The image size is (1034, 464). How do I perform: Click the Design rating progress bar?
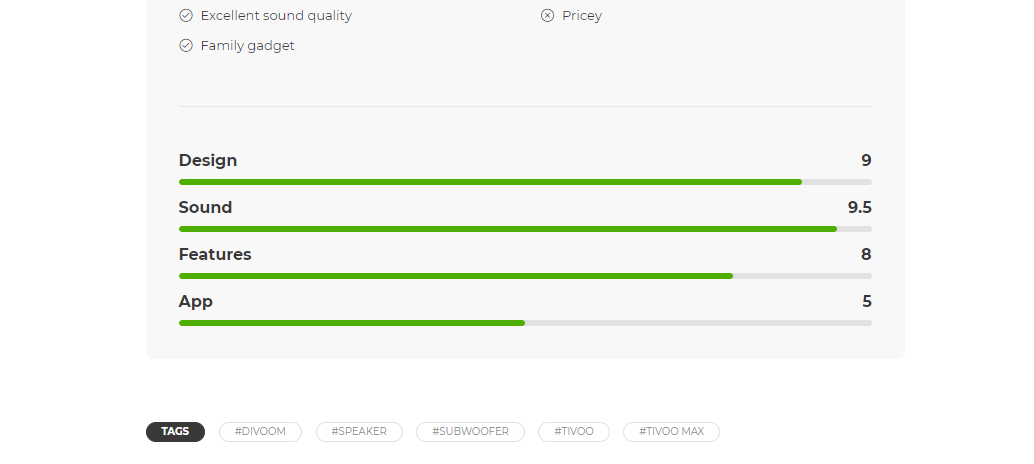click(x=525, y=182)
